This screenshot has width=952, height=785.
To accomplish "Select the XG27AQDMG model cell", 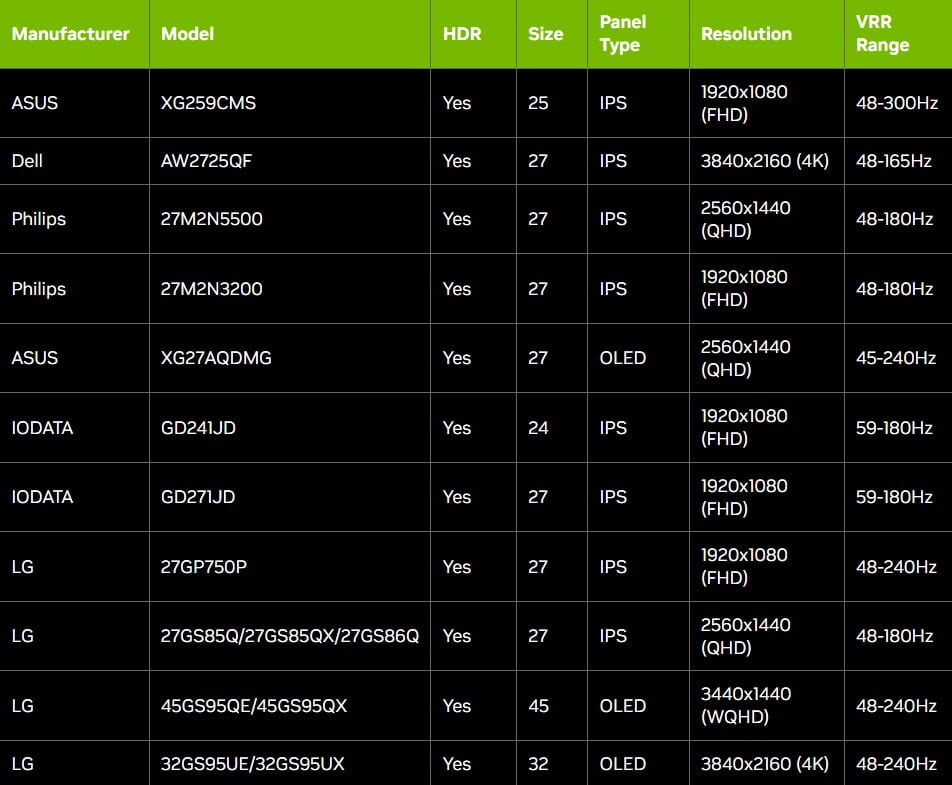I will point(216,358).
